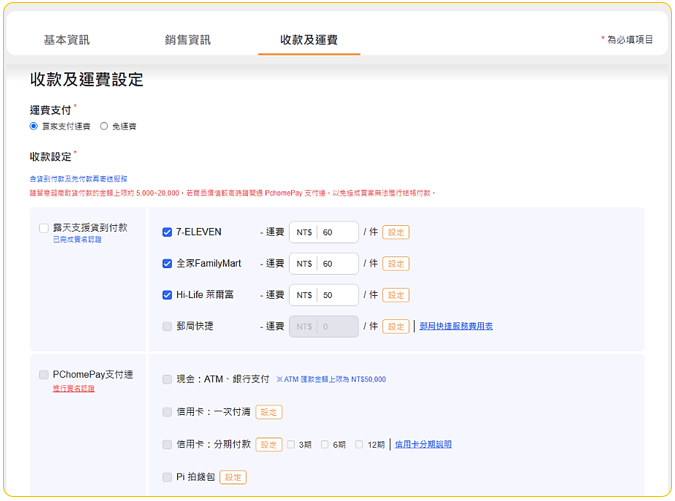
Task: Enable 露天支援貨到付款 checkbox
Action: [x=44, y=228]
